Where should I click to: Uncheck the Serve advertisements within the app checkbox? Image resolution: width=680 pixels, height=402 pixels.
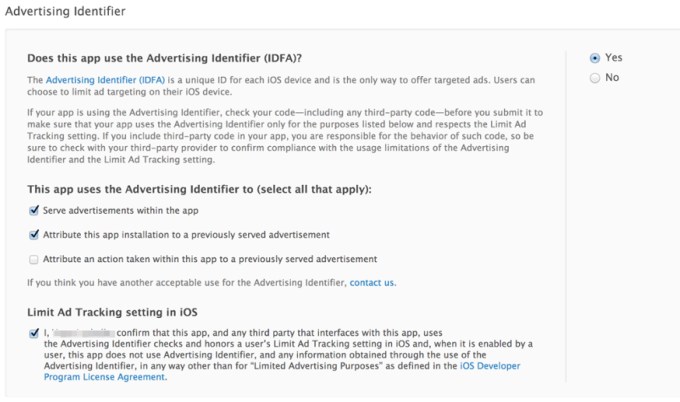[34, 211]
